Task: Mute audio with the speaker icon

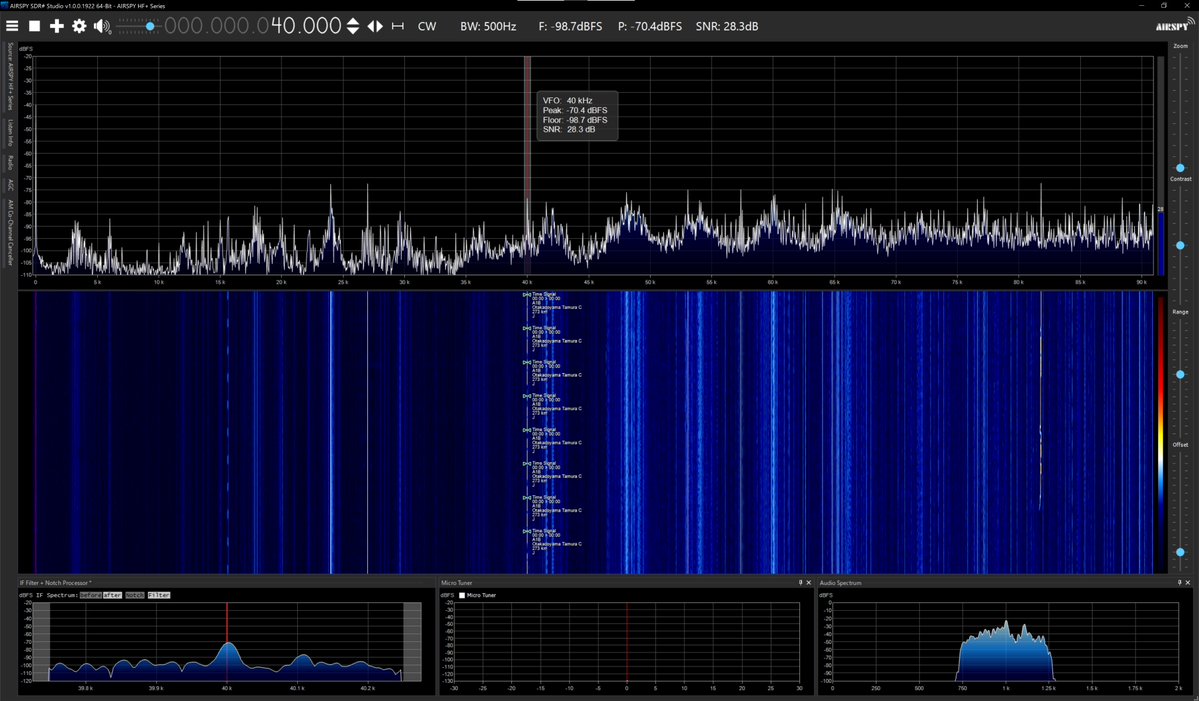Action: pos(102,26)
